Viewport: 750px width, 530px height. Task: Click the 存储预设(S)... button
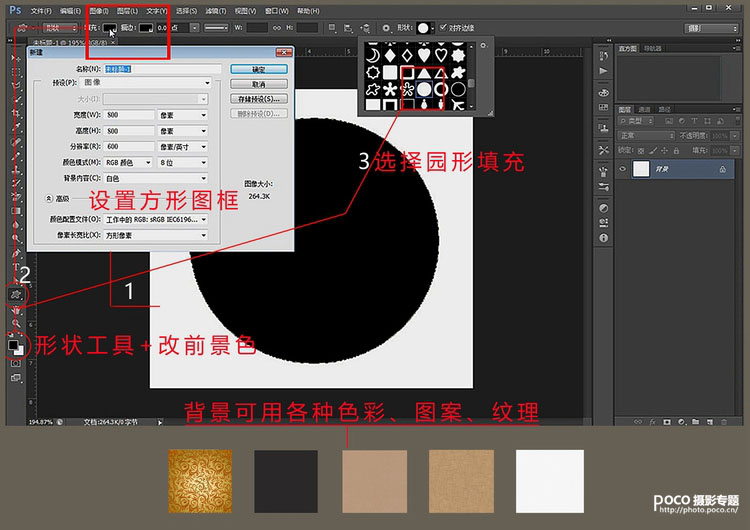pos(259,99)
